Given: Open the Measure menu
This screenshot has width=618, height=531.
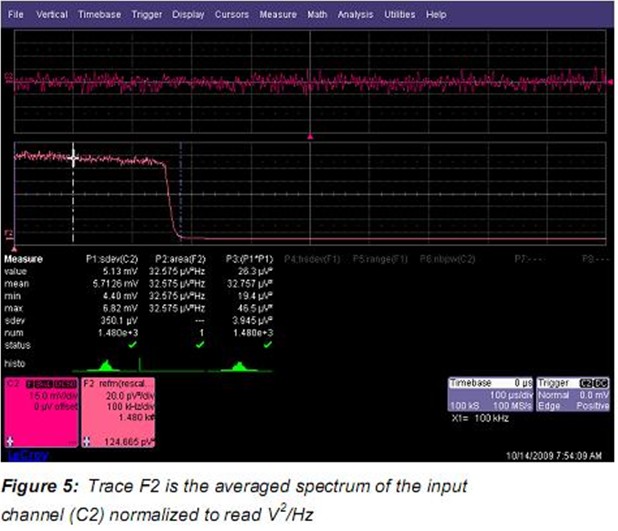Looking at the screenshot, I should point(277,16).
